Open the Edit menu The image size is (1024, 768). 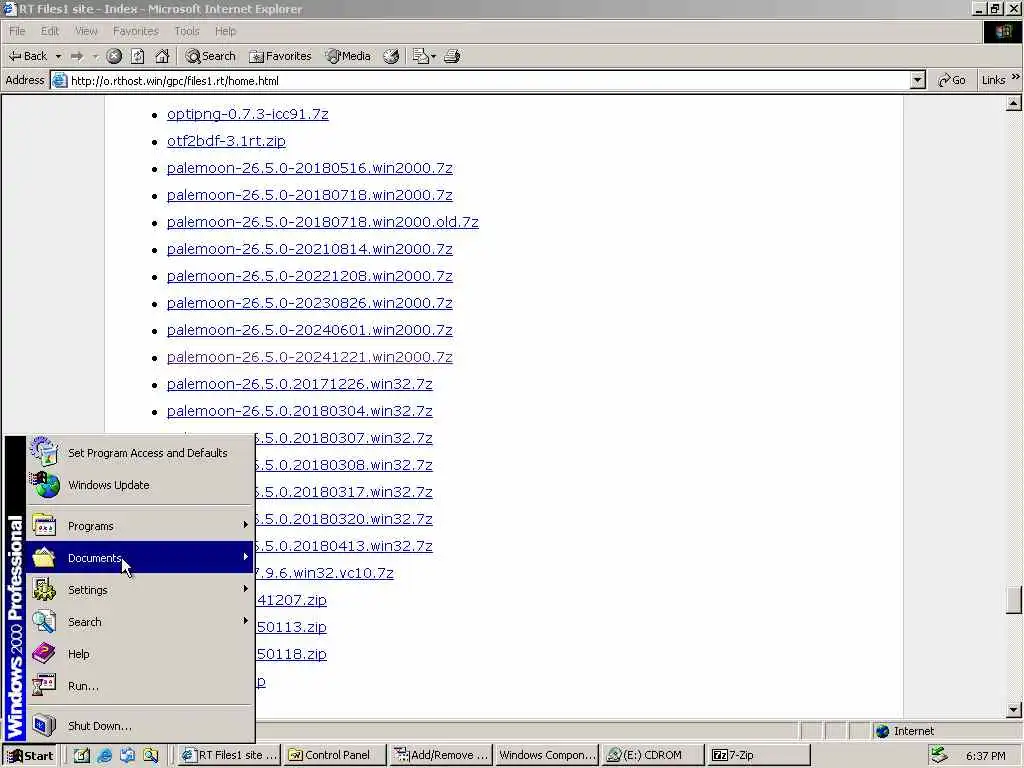[x=50, y=31]
